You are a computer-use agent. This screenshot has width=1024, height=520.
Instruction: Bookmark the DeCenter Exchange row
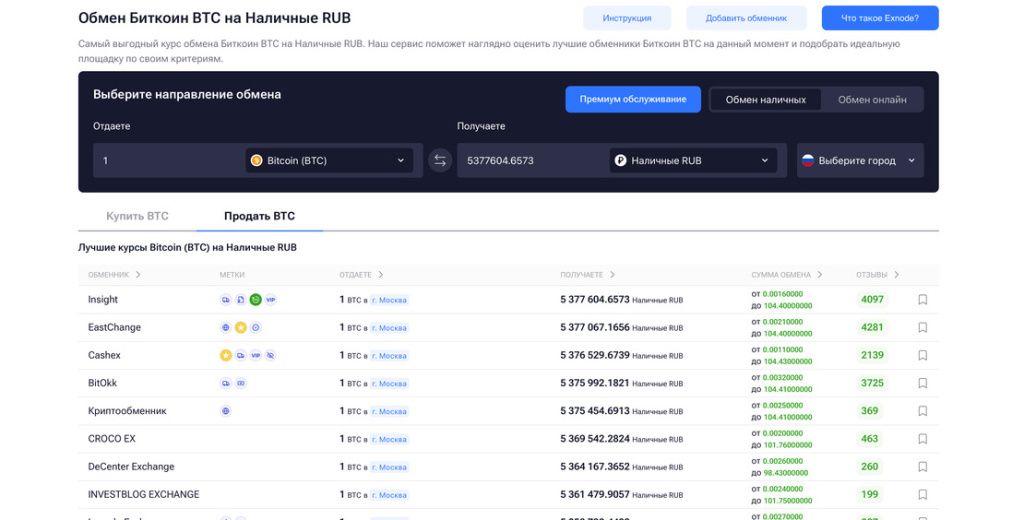point(923,467)
